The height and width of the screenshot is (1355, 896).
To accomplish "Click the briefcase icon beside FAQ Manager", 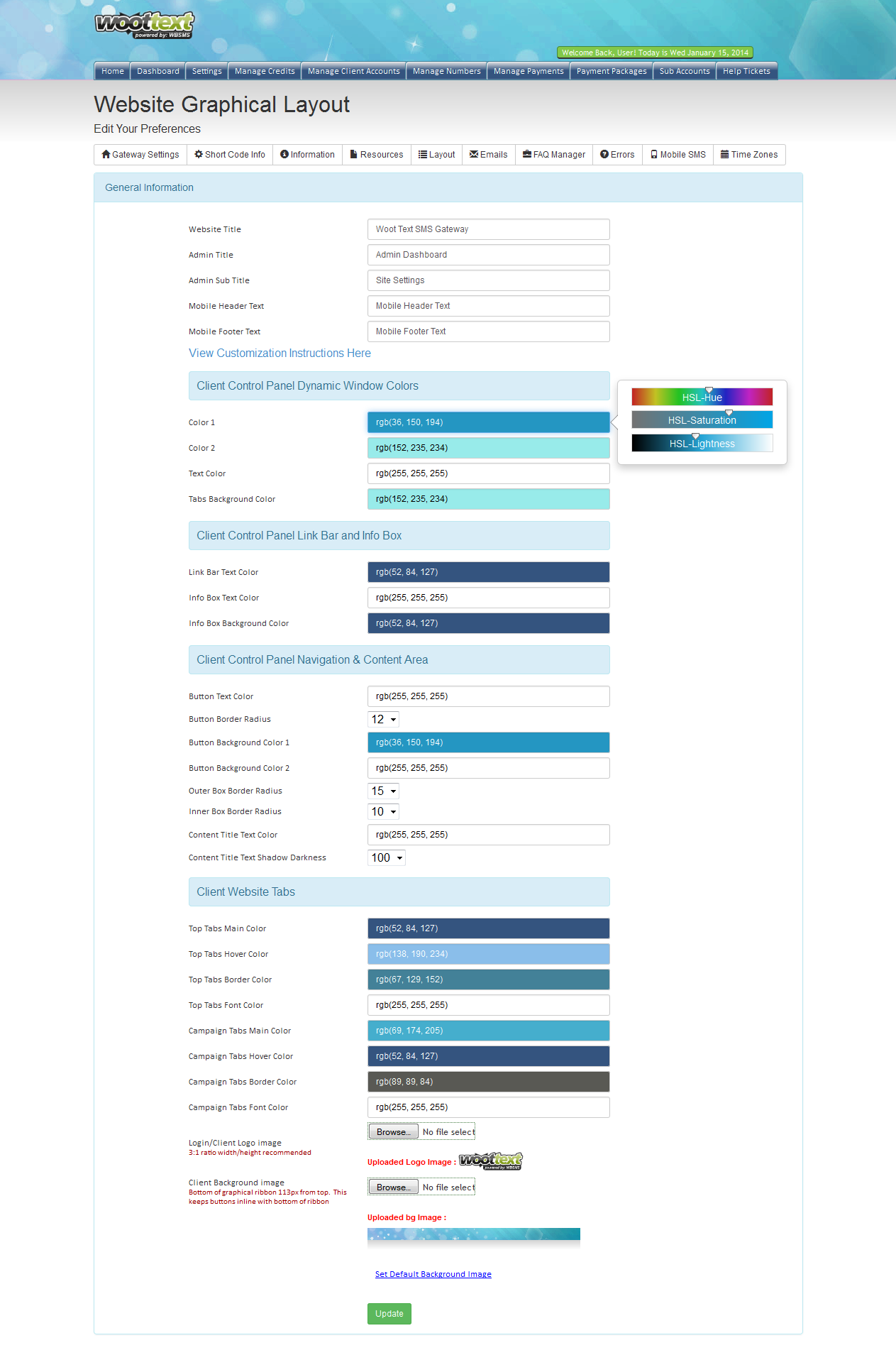I will (x=527, y=154).
